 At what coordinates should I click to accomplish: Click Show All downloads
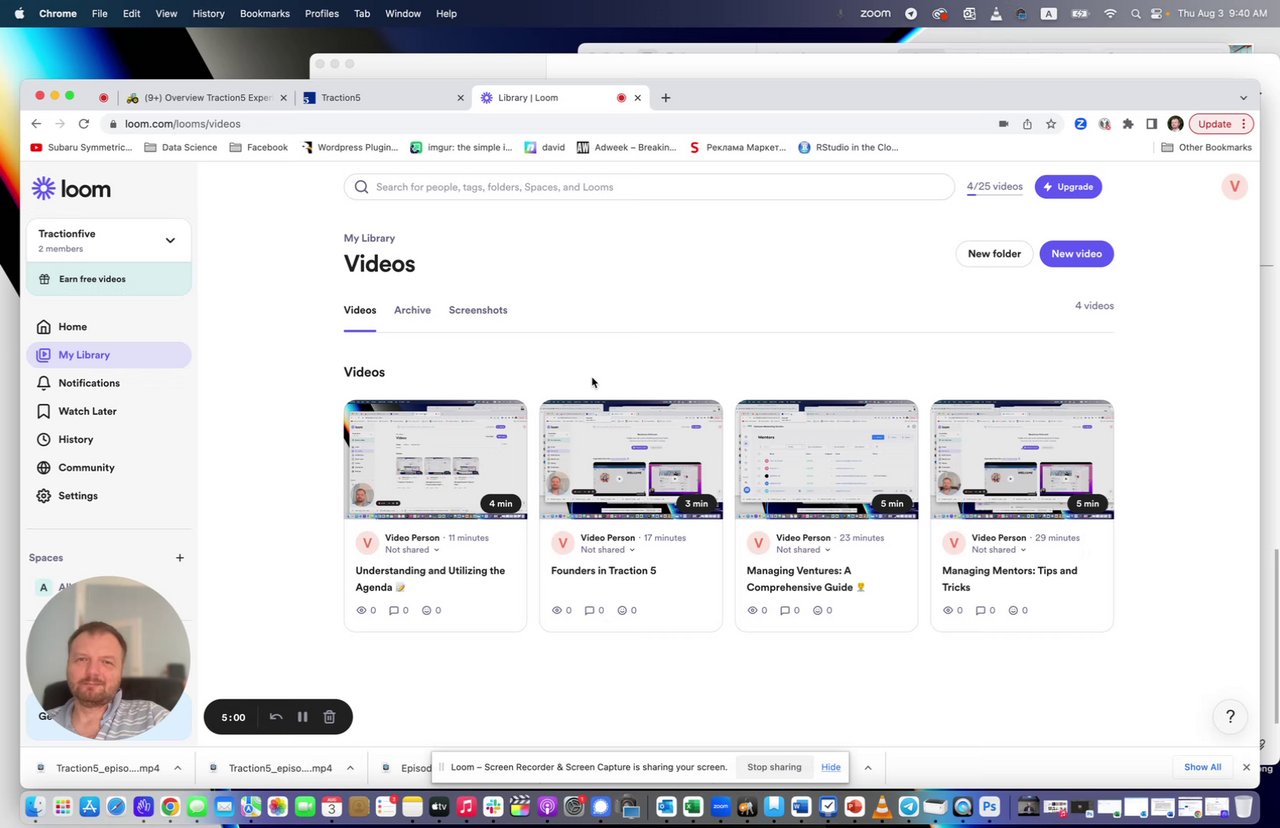(x=1202, y=767)
